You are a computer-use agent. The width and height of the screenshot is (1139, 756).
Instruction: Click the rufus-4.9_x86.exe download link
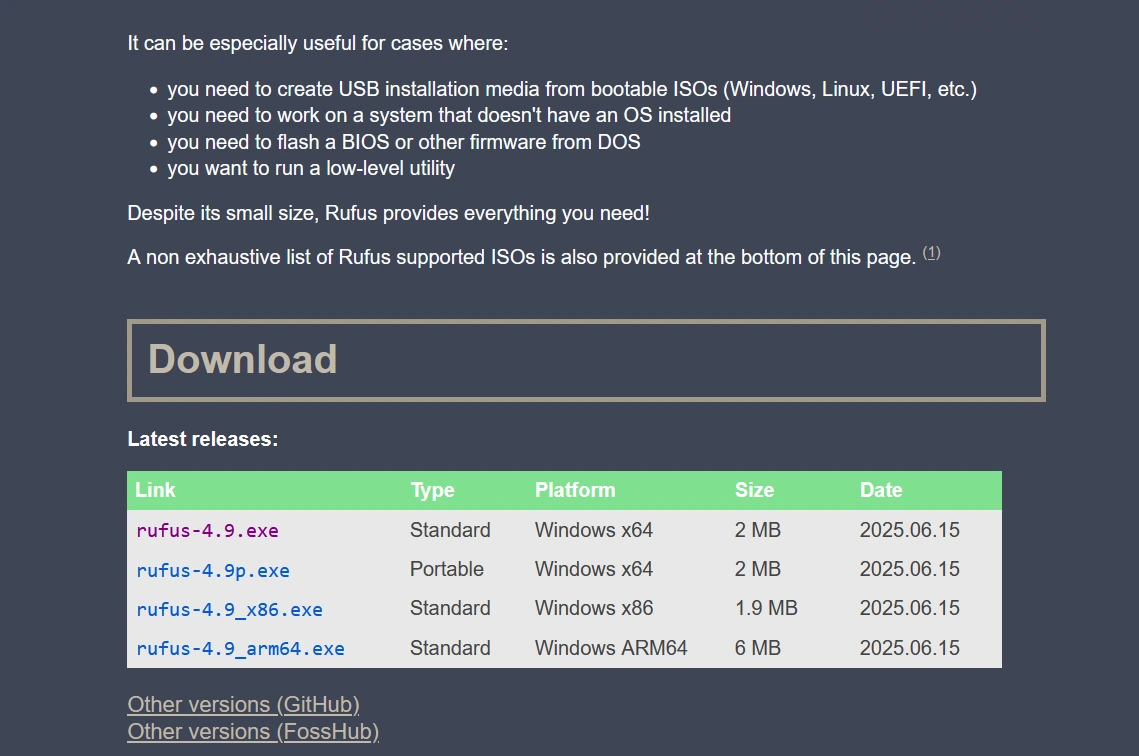(x=229, y=609)
